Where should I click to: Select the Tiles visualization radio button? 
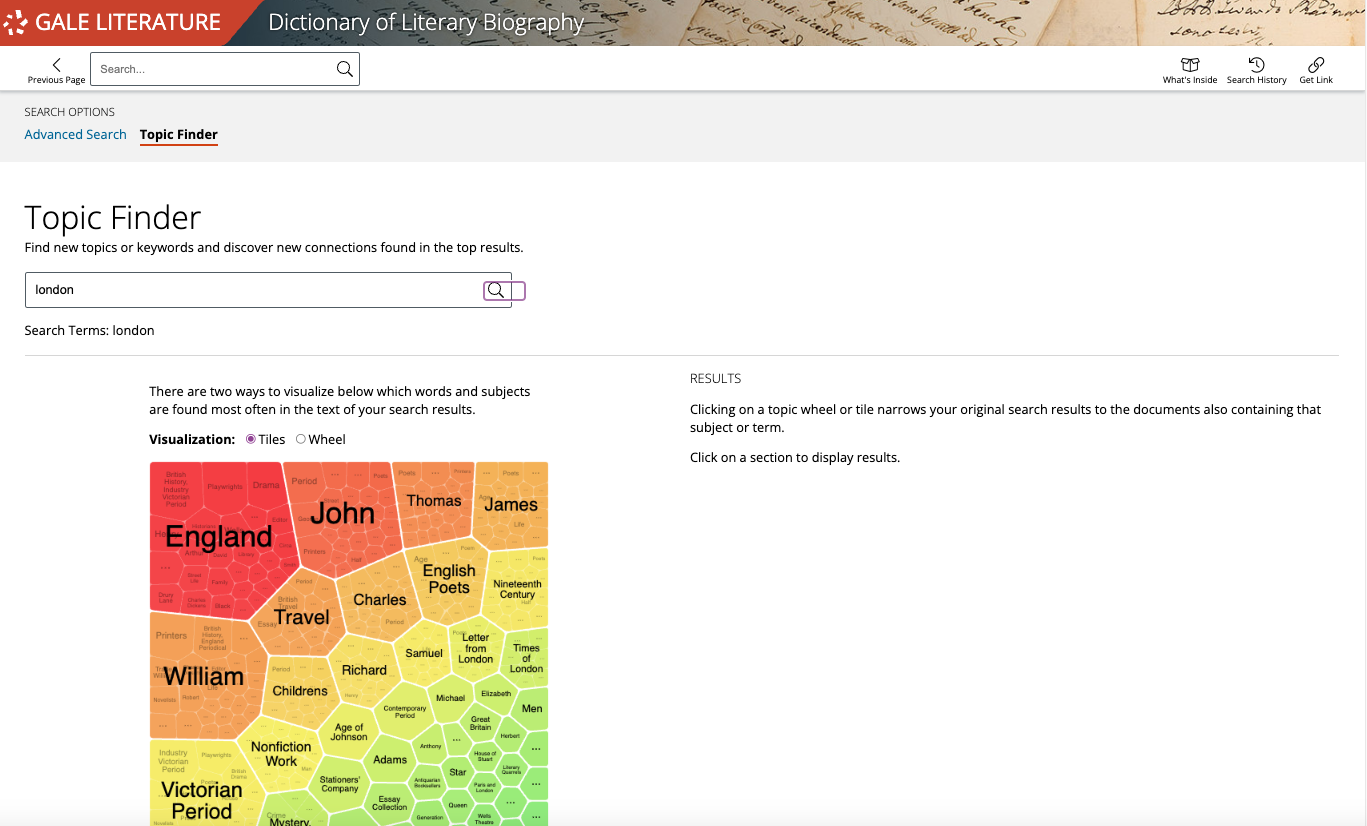pos(251,439)
